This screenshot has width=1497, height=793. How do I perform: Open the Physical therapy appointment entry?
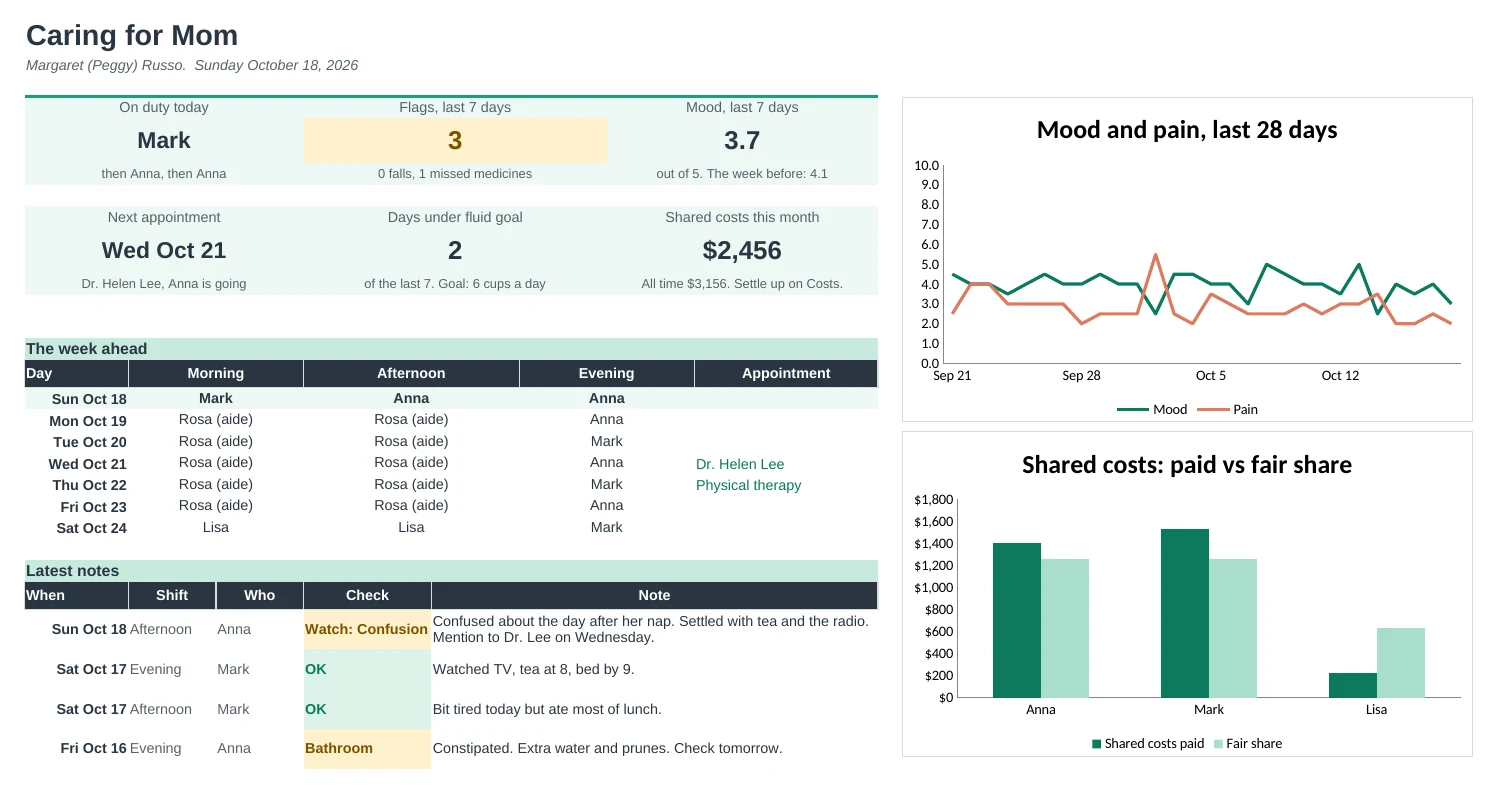[x=748, y=486]
